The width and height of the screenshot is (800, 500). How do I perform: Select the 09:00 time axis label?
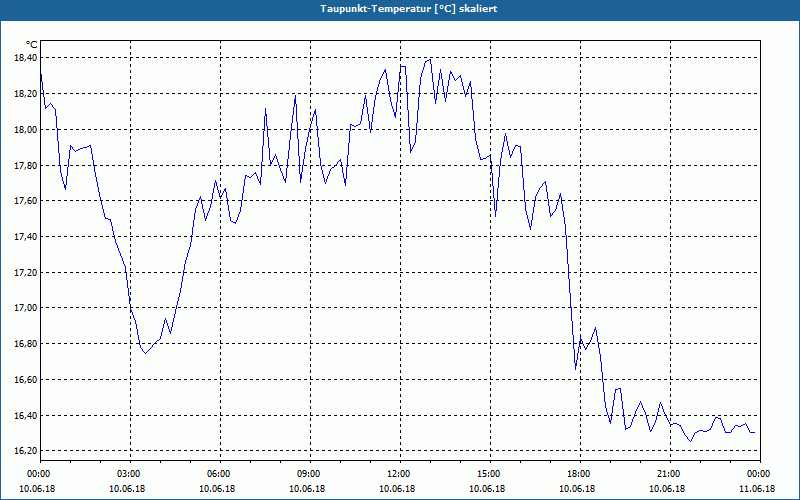[x=307, y=474]
